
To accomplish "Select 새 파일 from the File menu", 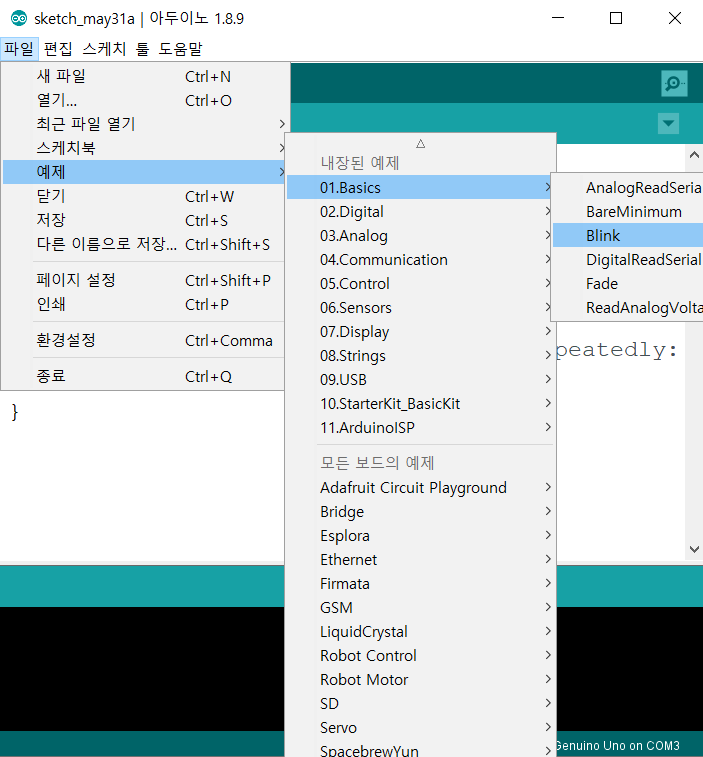I will (x=144, y=76).
